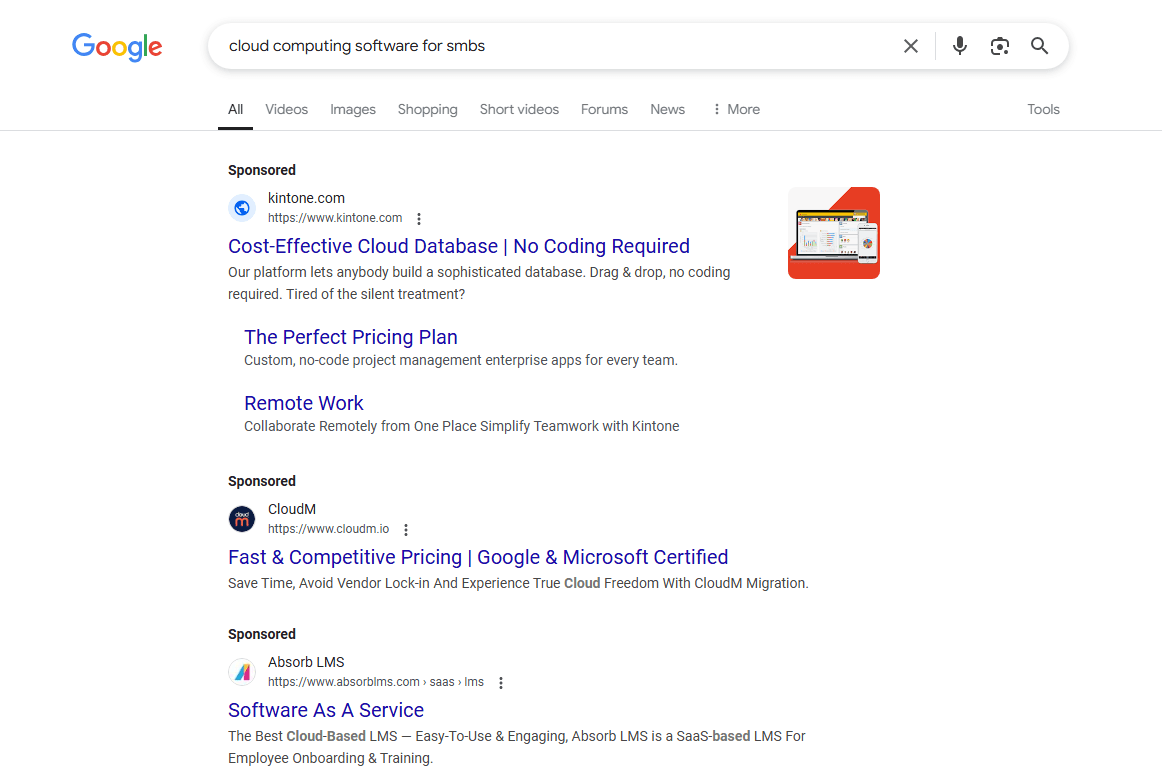1162x784 pixels.
Task: Click in the search query input field
Action: coord(556,46)
